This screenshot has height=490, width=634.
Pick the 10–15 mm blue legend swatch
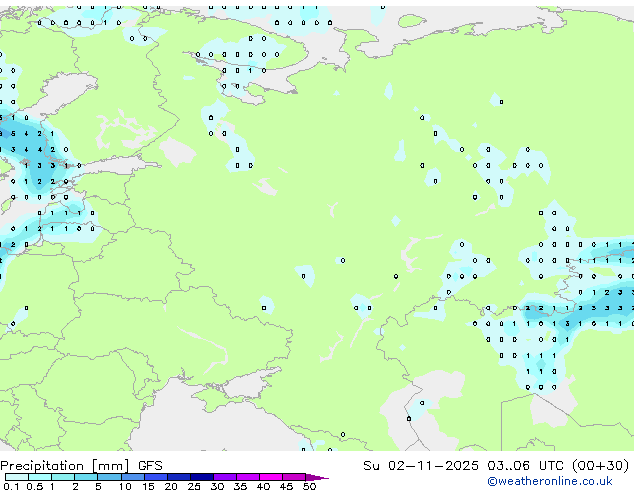[133, 477]
